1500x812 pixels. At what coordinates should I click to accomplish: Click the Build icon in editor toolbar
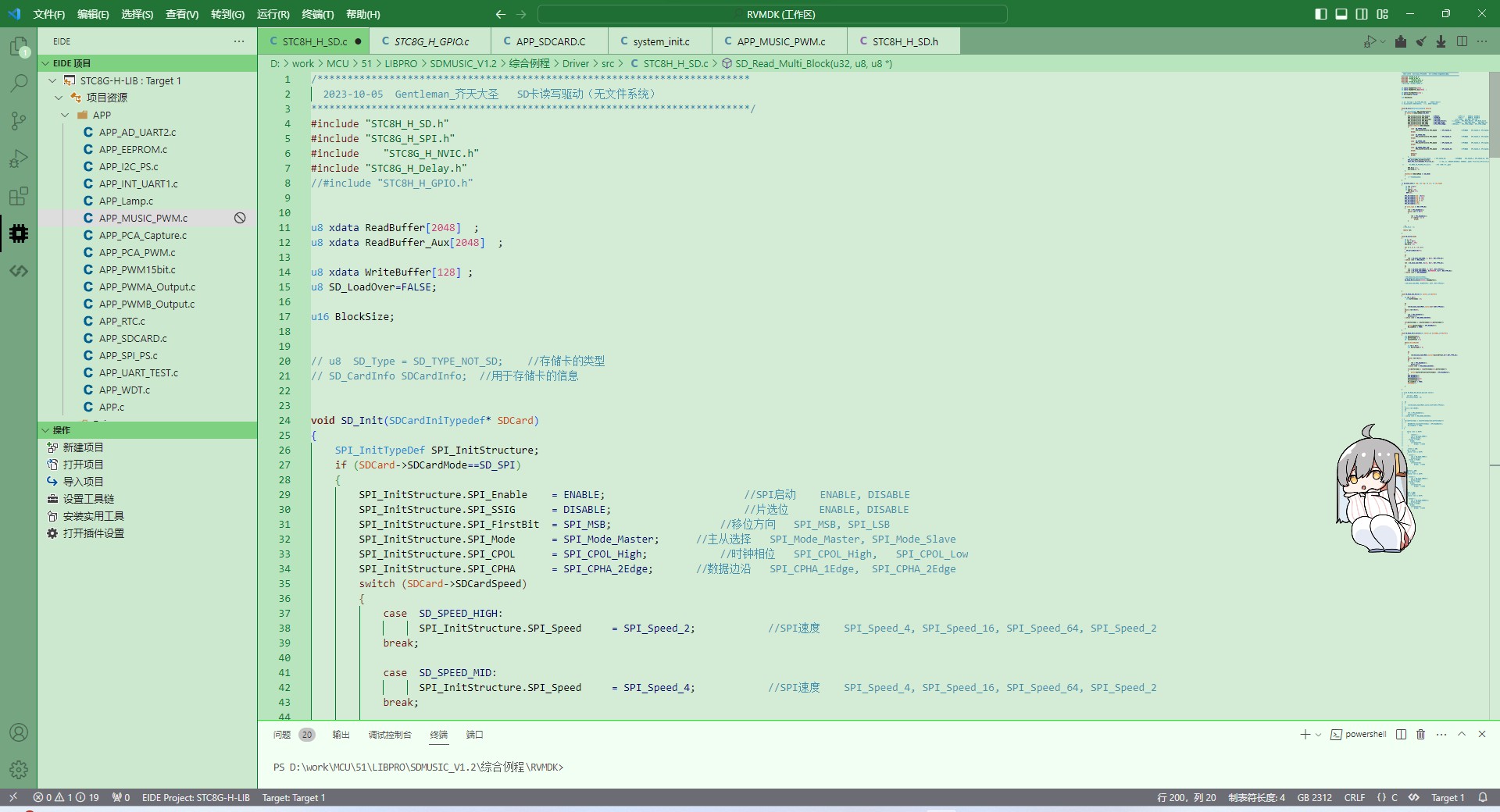pos(1401,41)
